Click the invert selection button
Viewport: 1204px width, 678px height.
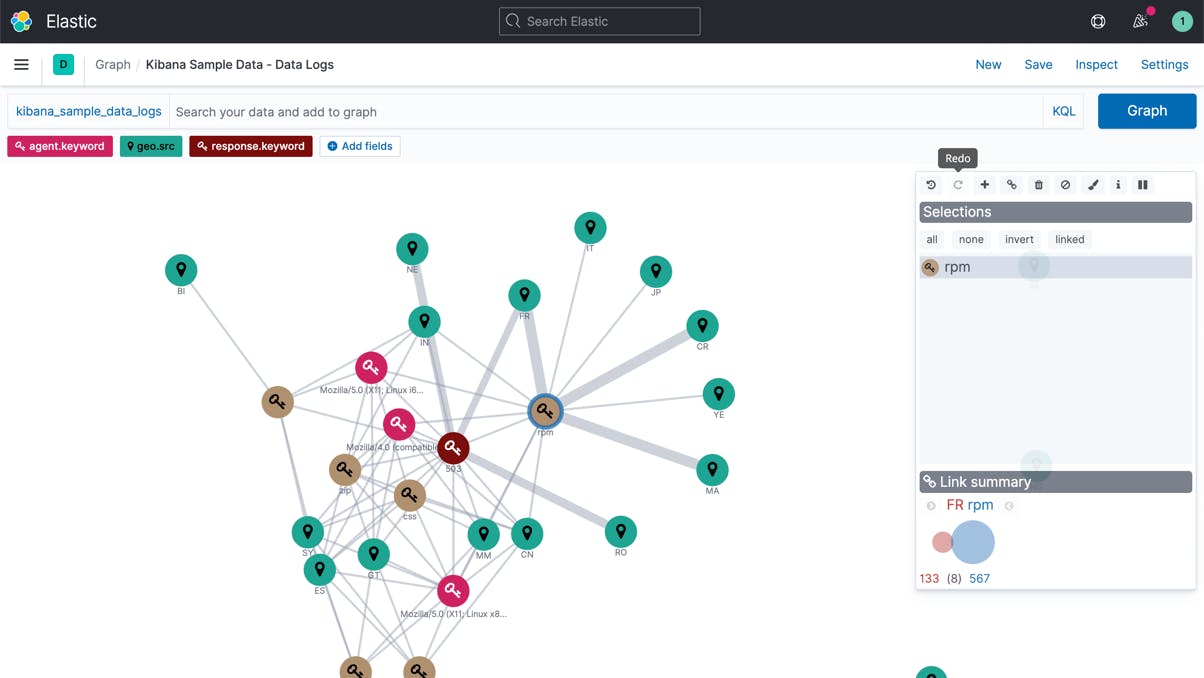[x=1019, y=239]
